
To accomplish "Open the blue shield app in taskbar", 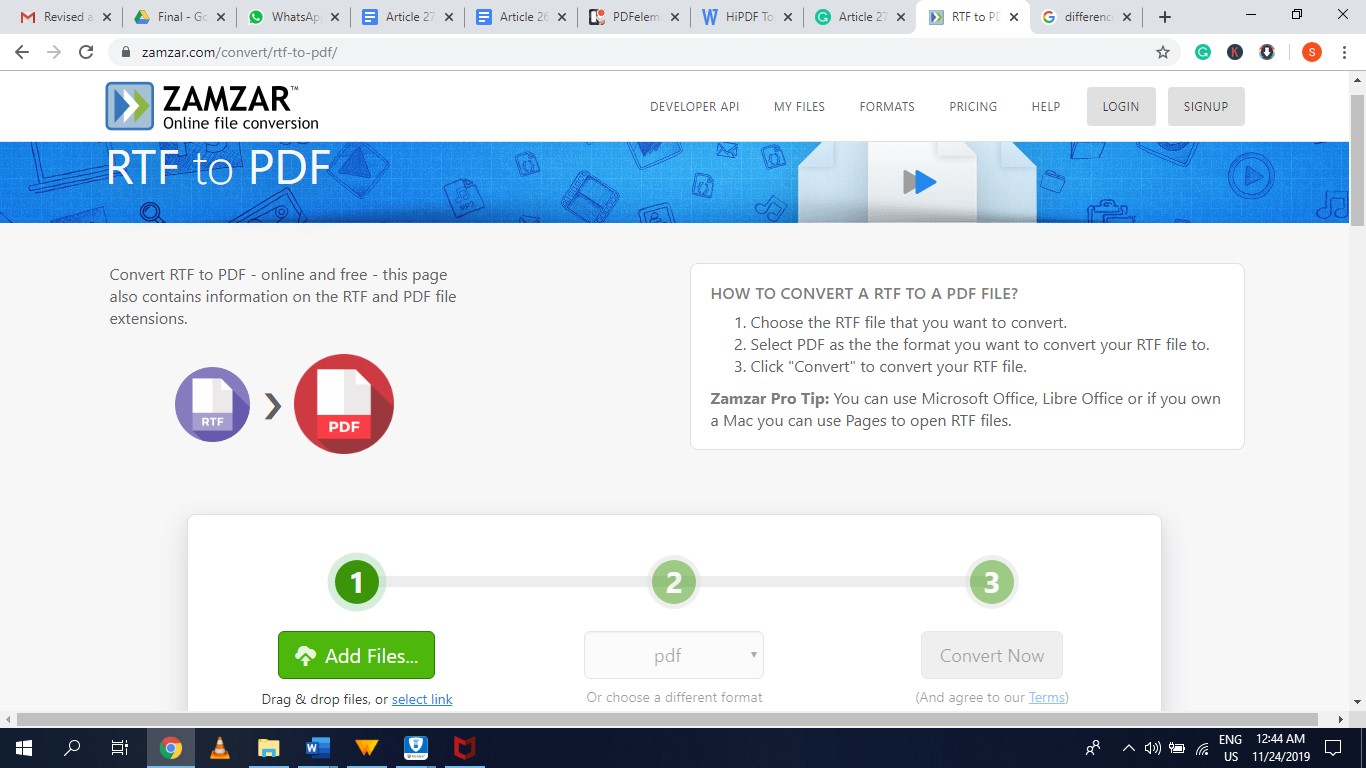I will point(416,747).
